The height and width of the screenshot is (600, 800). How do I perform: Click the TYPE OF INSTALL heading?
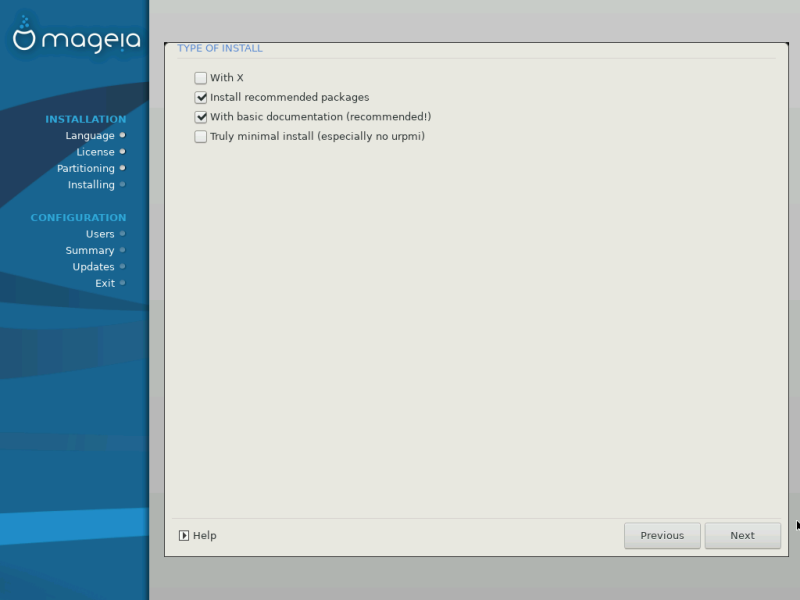tap(220, 48)
